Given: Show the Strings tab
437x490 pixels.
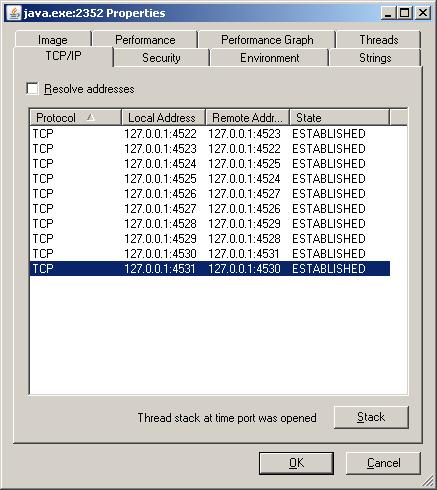Looking at the screenshot, I should [375, 58].
